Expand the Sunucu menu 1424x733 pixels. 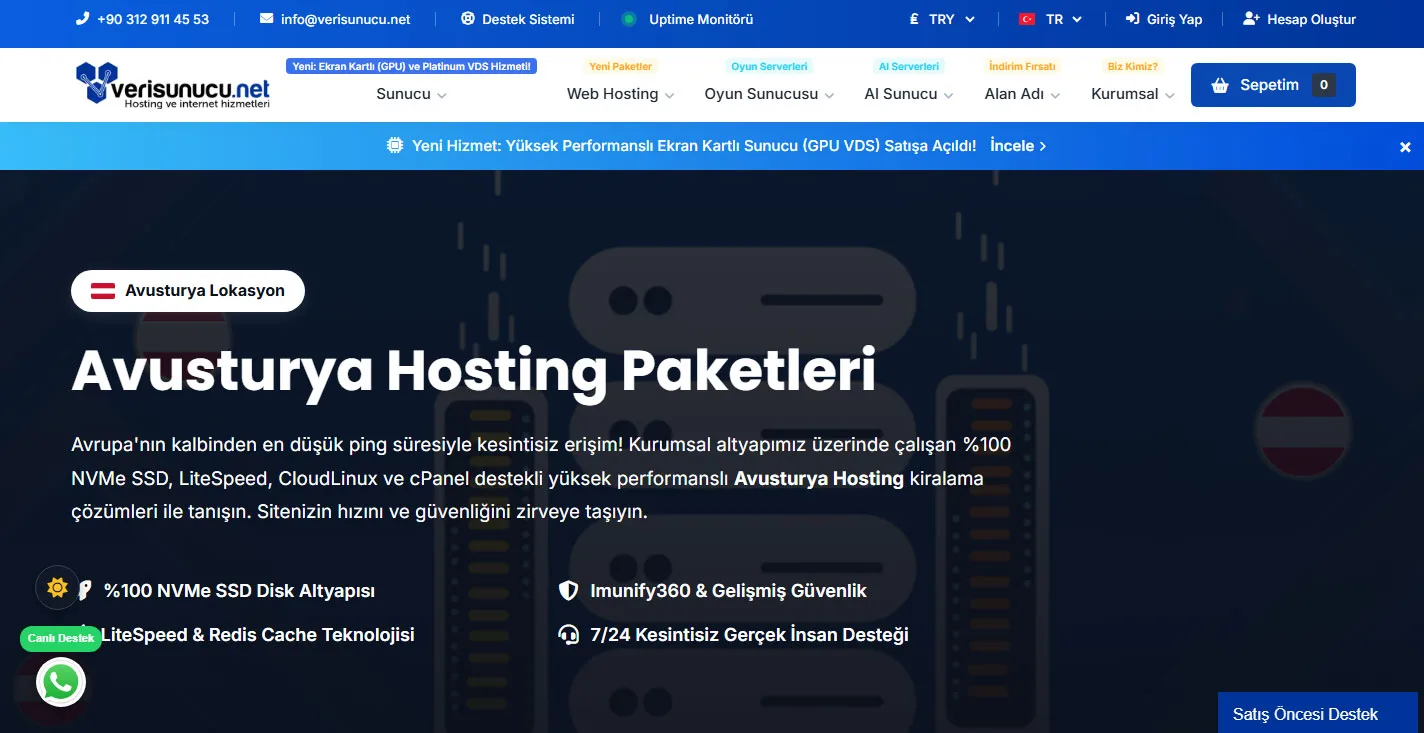pos(411,94)
